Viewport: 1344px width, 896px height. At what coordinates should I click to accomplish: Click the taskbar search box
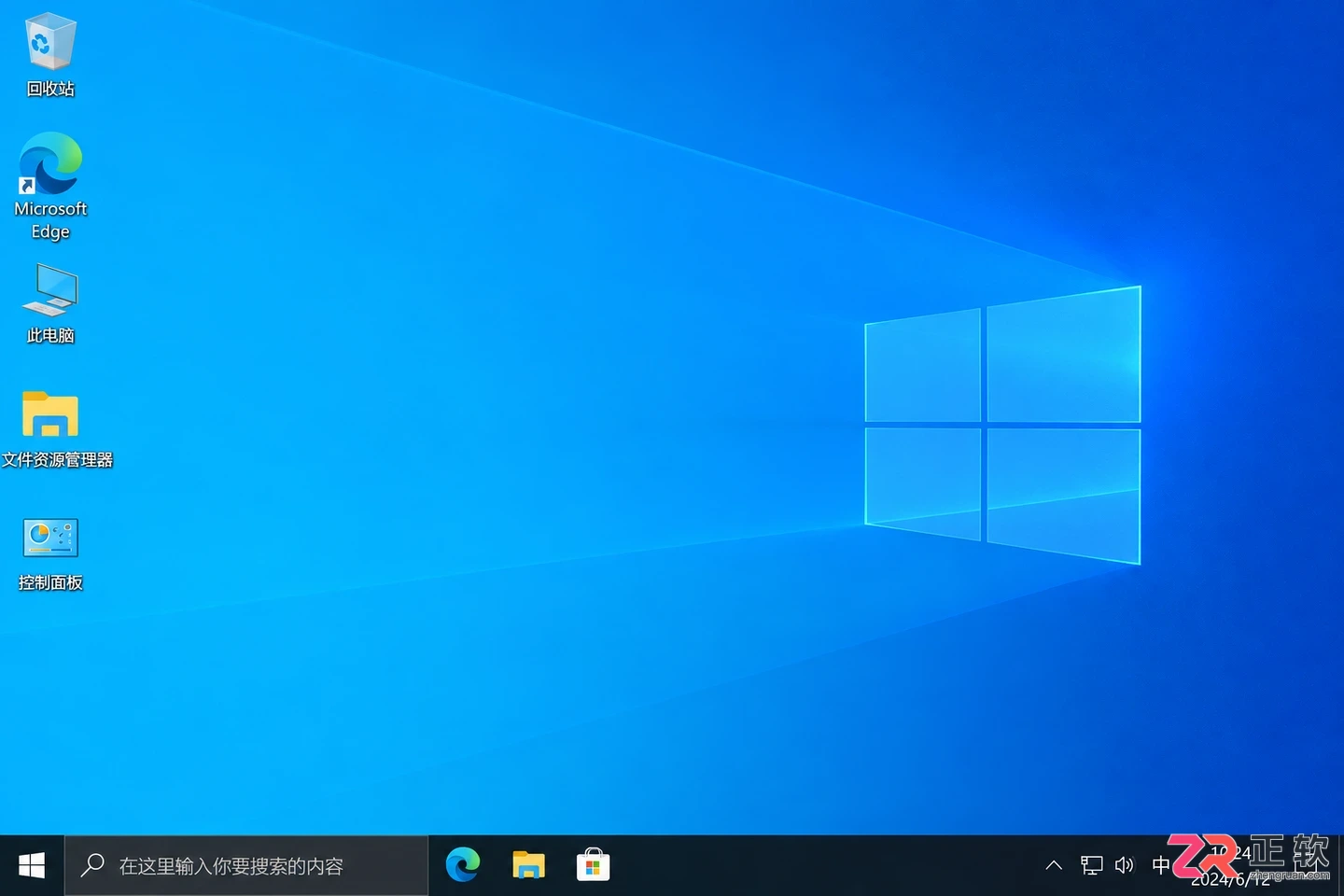[x=246, y=866]
